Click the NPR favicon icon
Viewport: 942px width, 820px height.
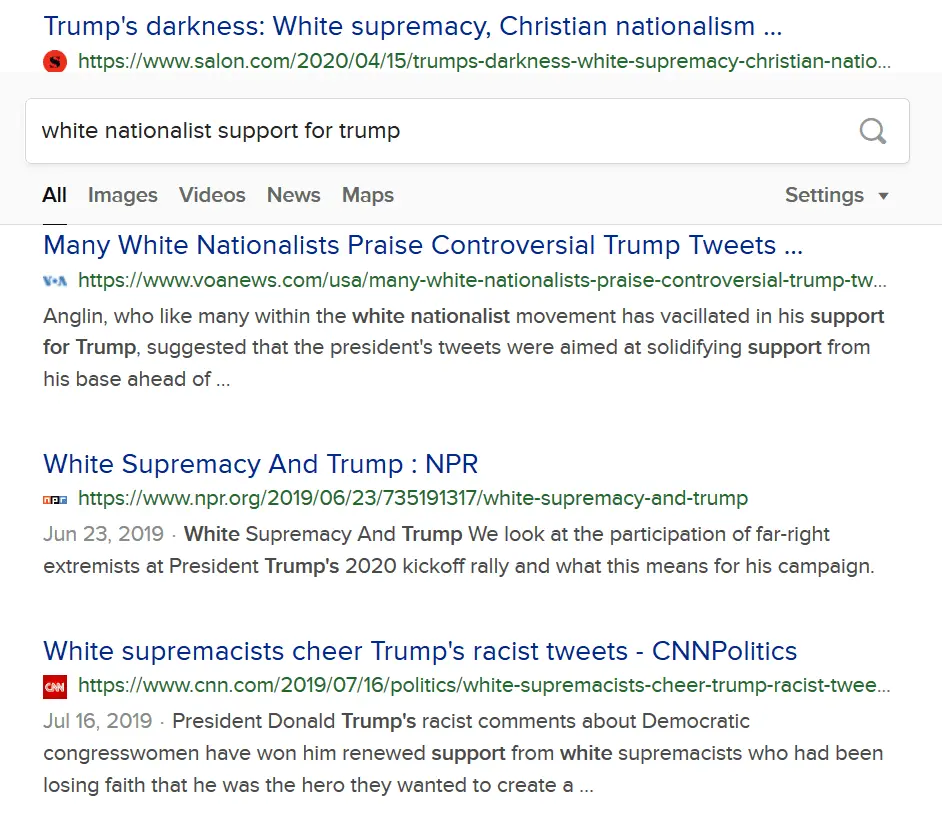click(x=55, y=498)
